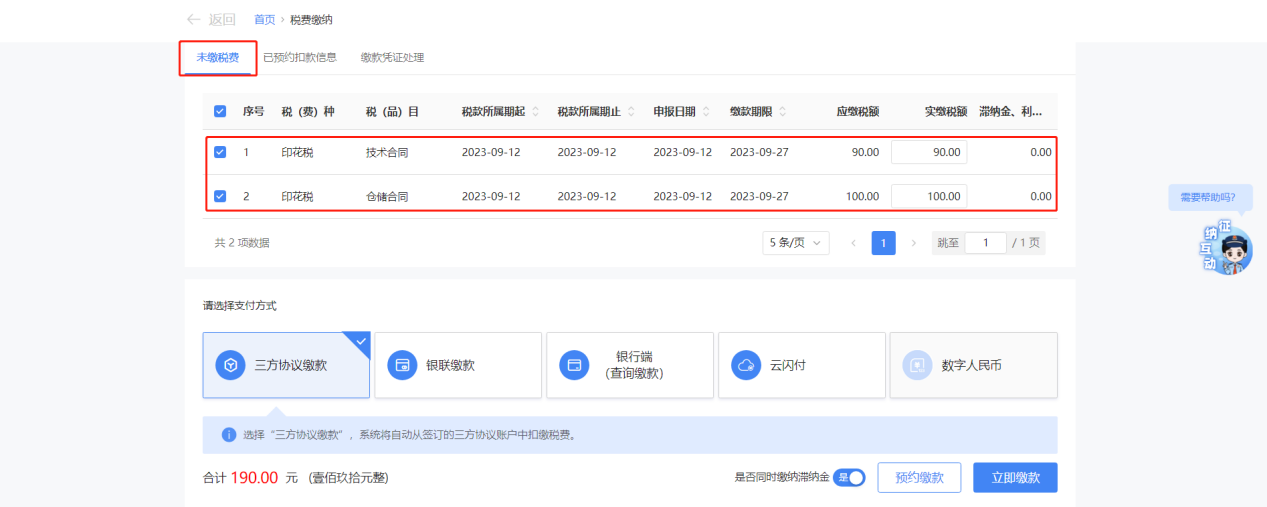
Task: Choose the 银行端(查询缴款) icon
Action: click(575, 365)
